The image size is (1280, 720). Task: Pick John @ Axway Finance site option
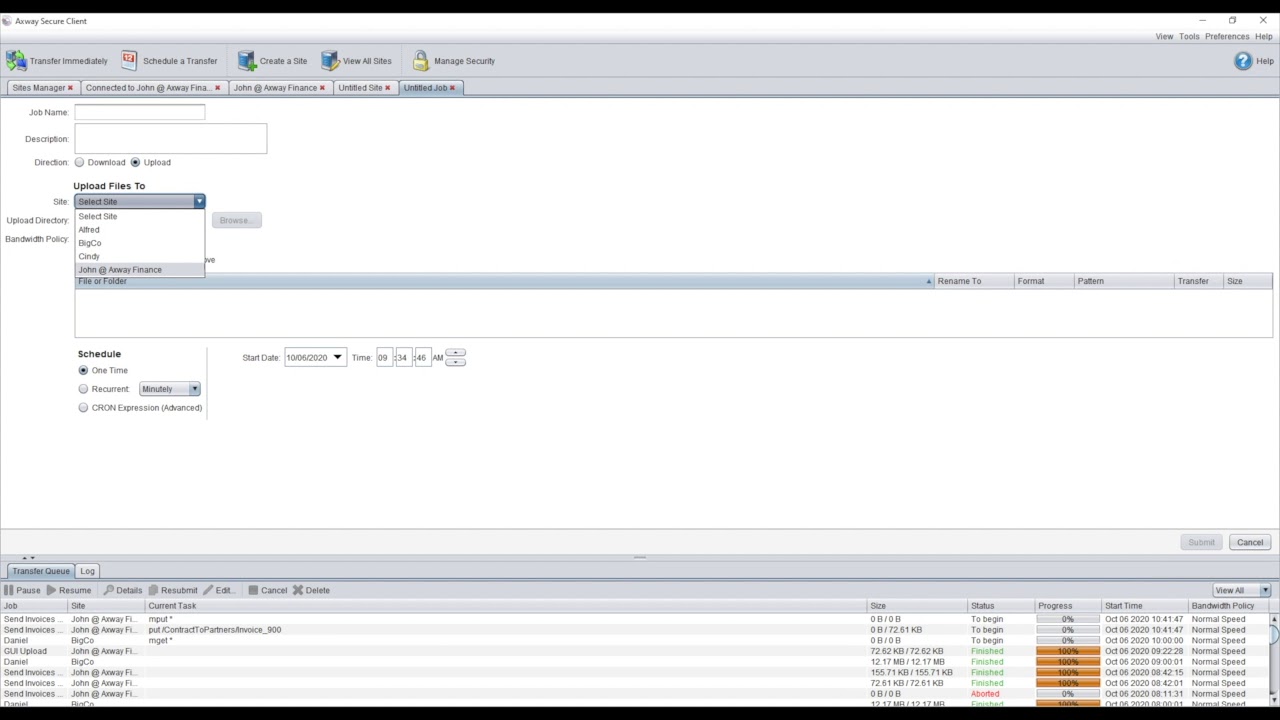click(x=139, y=270)
